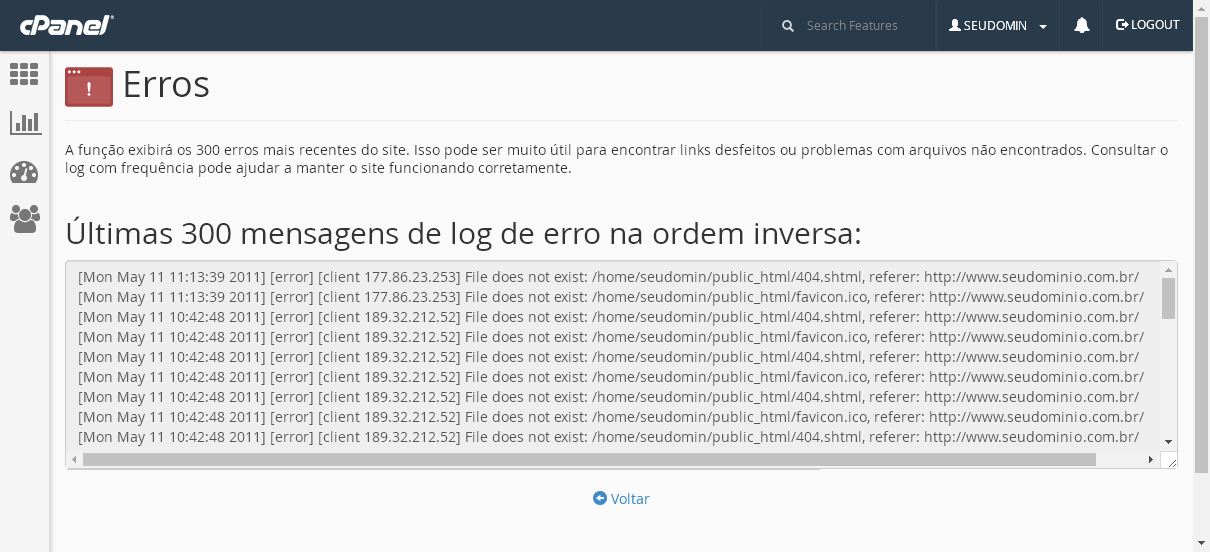
Task: Open the Statistics bar chart sidebar icon
Action: 24,123
